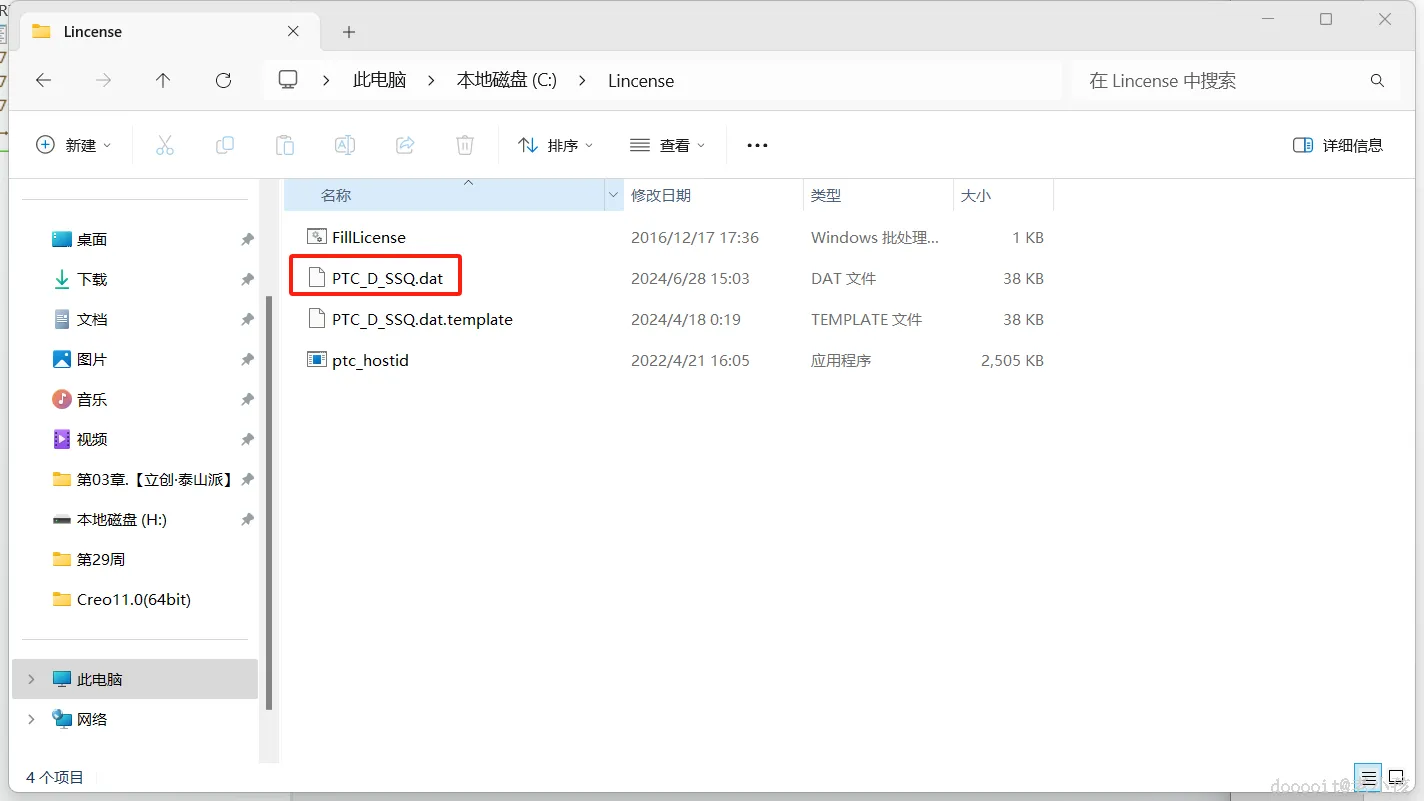Viewport: 1424px width, 801px height.
Task: Click Lincense in the address breadcrumb
Action: 641,81
